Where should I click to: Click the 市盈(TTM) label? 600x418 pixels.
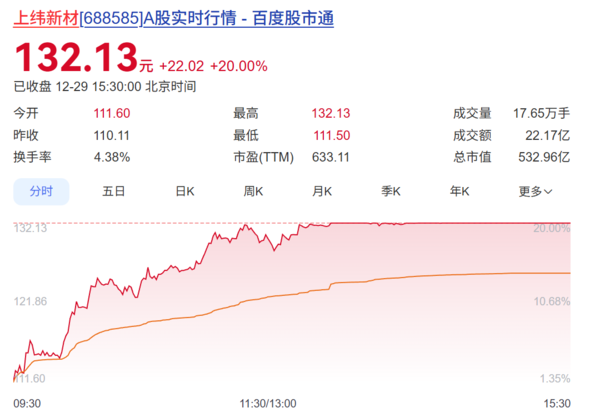click(264, 157)
